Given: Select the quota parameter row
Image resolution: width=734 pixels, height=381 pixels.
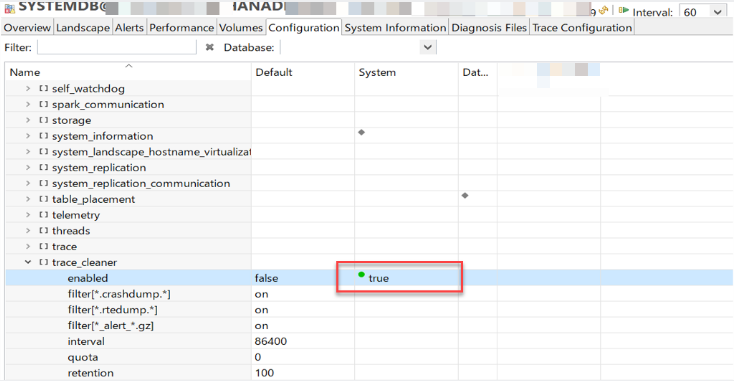Looking at the screenshot, I should (x=369, y=357).
